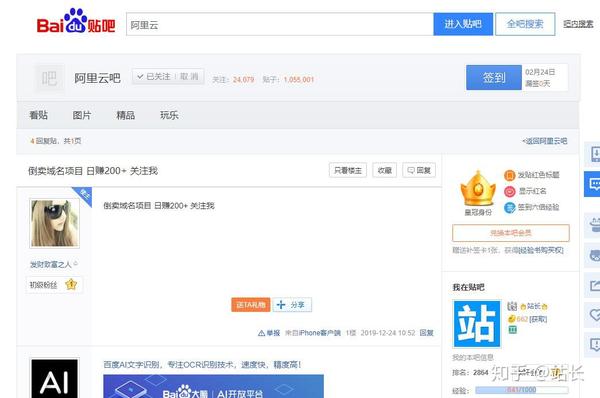Click the small green badge under coins
Viewport: 600px width, 398px height.
click(512, 329)
